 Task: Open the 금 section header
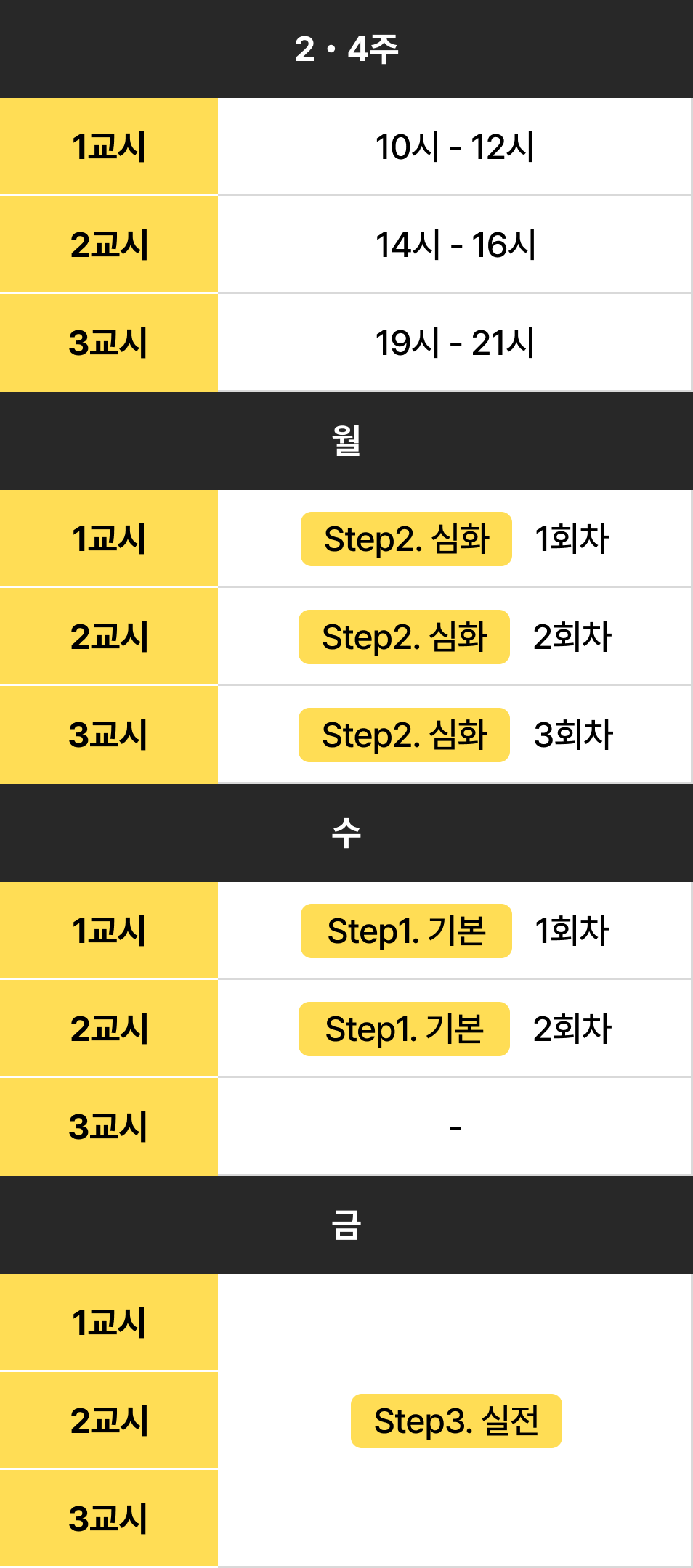pos(346,1225)
